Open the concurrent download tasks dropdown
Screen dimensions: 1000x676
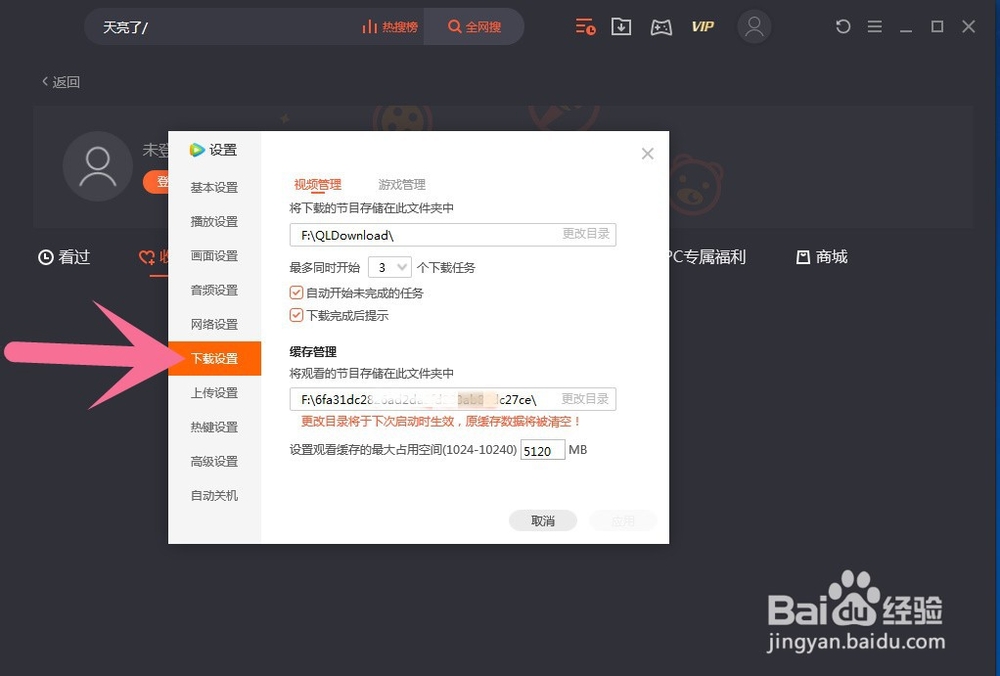click(x=390, y=267)
